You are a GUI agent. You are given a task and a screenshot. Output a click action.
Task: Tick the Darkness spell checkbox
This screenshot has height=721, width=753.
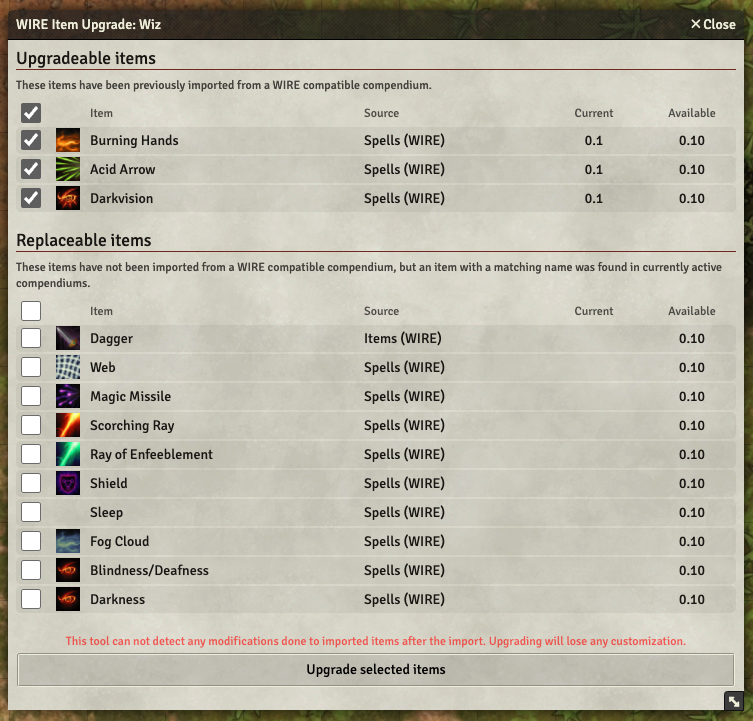(x=31, y=599)
